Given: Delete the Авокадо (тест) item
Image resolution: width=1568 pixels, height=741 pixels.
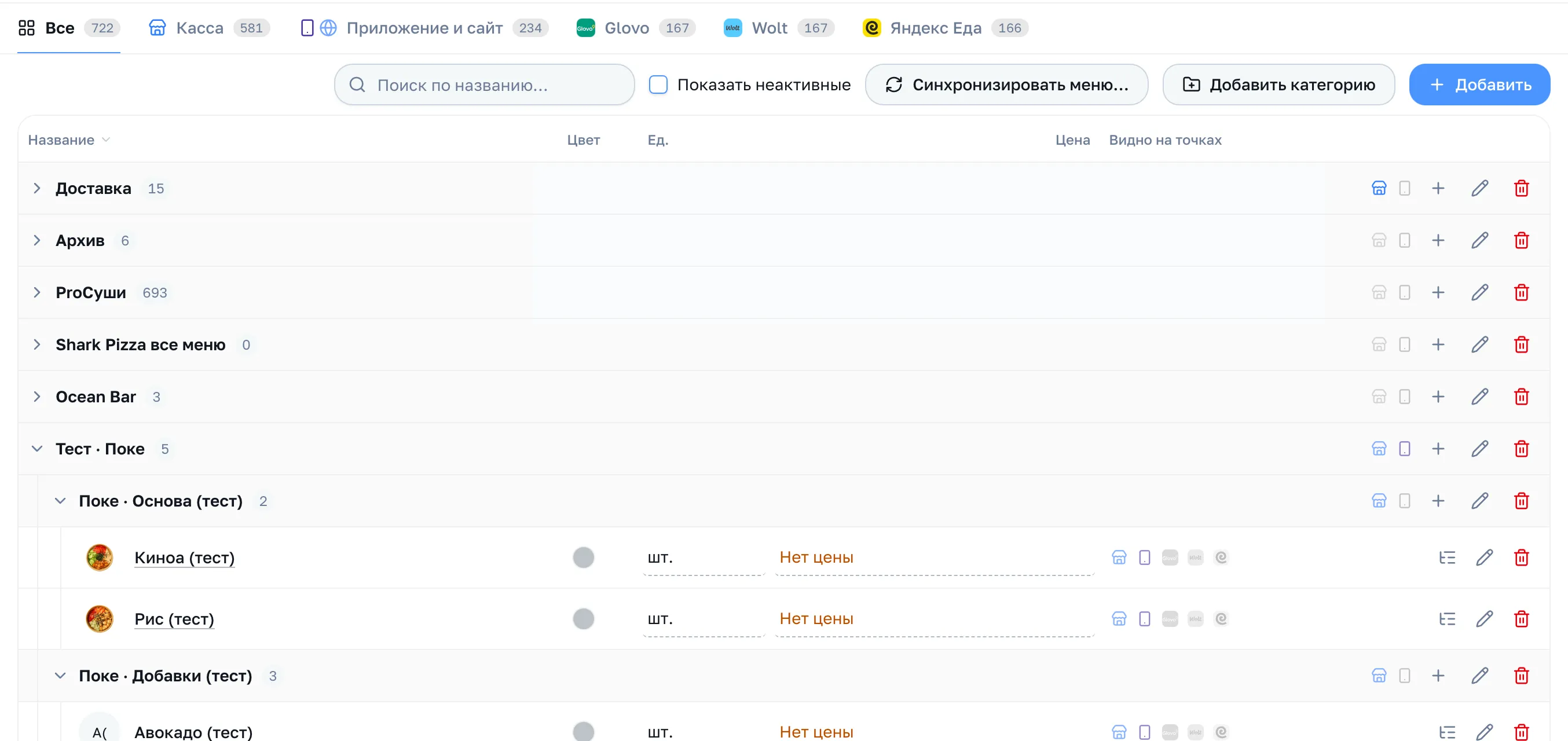Looking at the screenshot, I should tap(1521, 731).
